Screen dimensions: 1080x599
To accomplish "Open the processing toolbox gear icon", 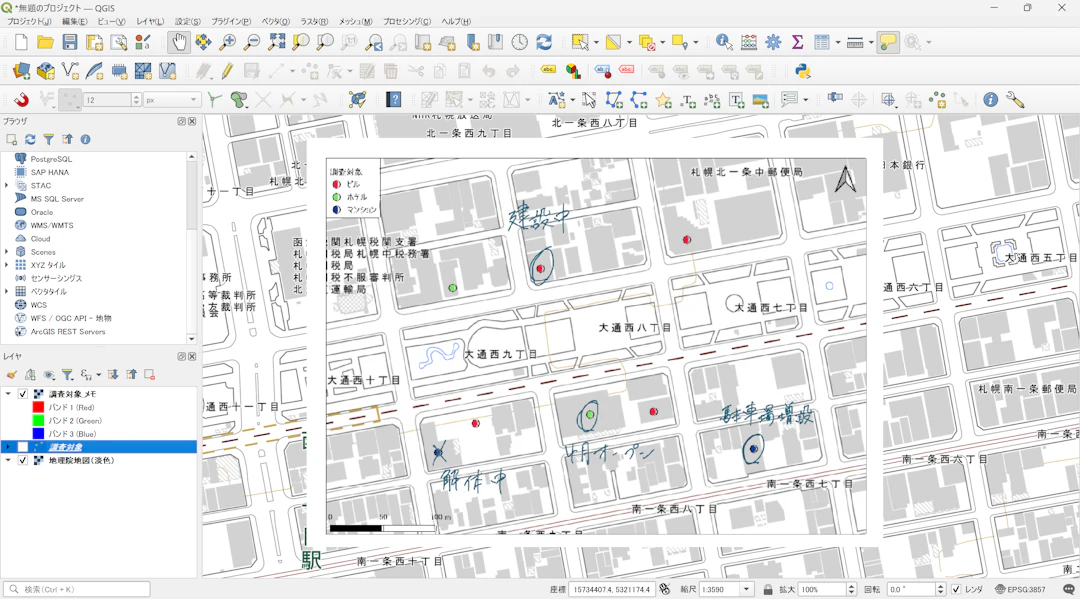I will 773,42.
